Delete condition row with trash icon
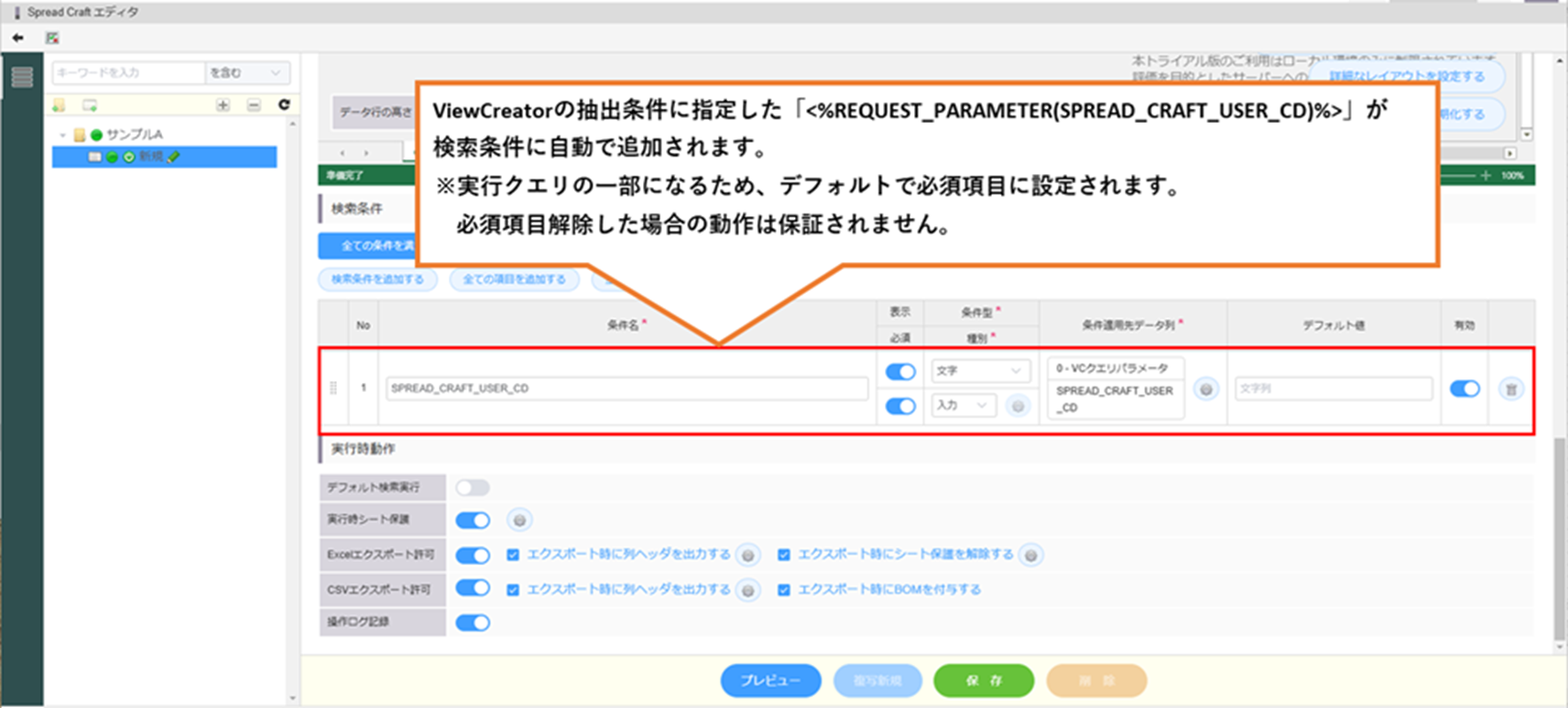The image size is (1568, 708). 1511,389
